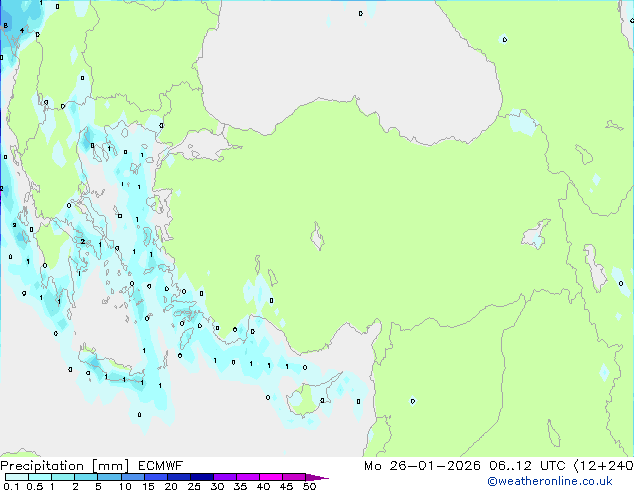634x490 pixels.
Task: Select the 30–35 mm purple legend swatch
Action: [x=224, y=477]
